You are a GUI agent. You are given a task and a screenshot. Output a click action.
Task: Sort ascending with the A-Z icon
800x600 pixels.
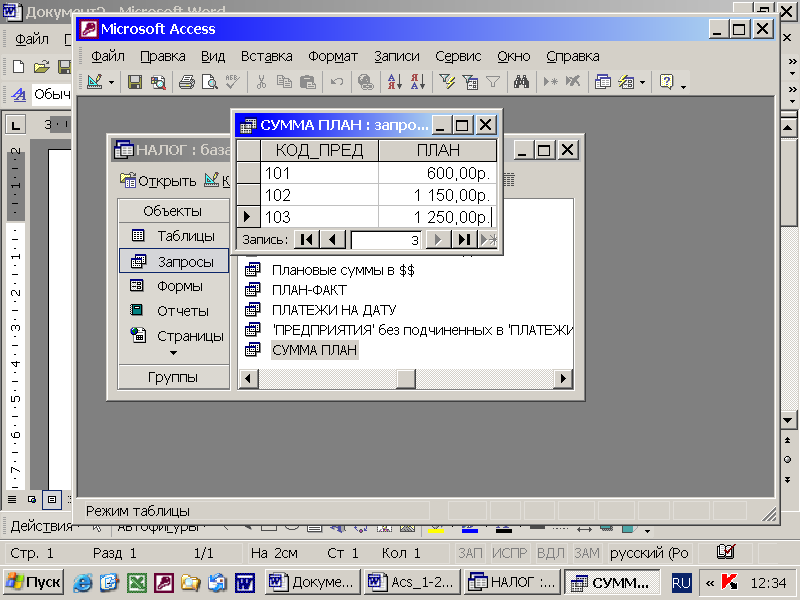click(x=394, y=82)
